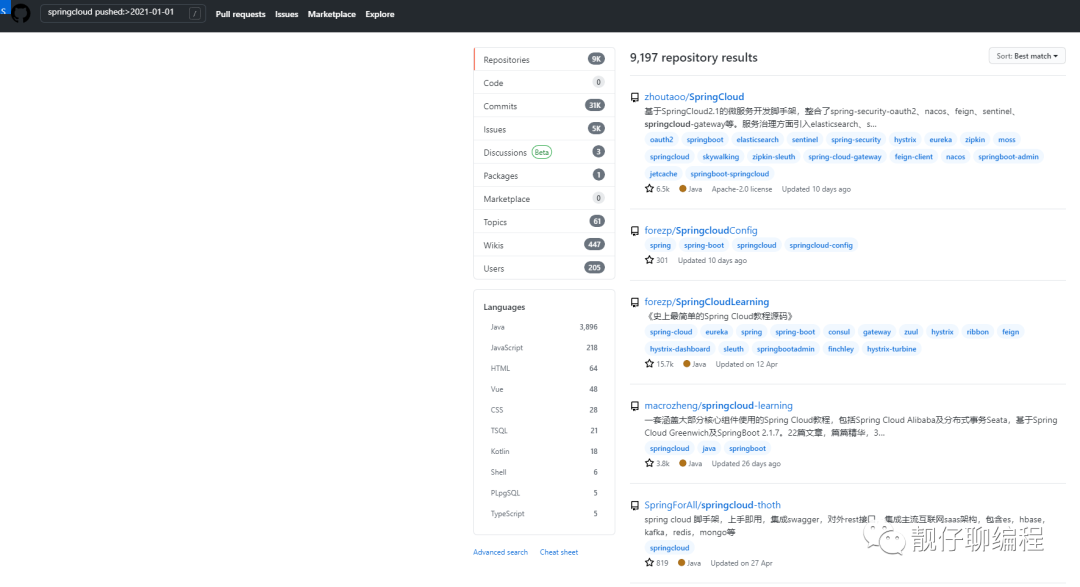Click the ribbon topic tag
This screenshot has height=587, width=1080.
tap(977, 331)
